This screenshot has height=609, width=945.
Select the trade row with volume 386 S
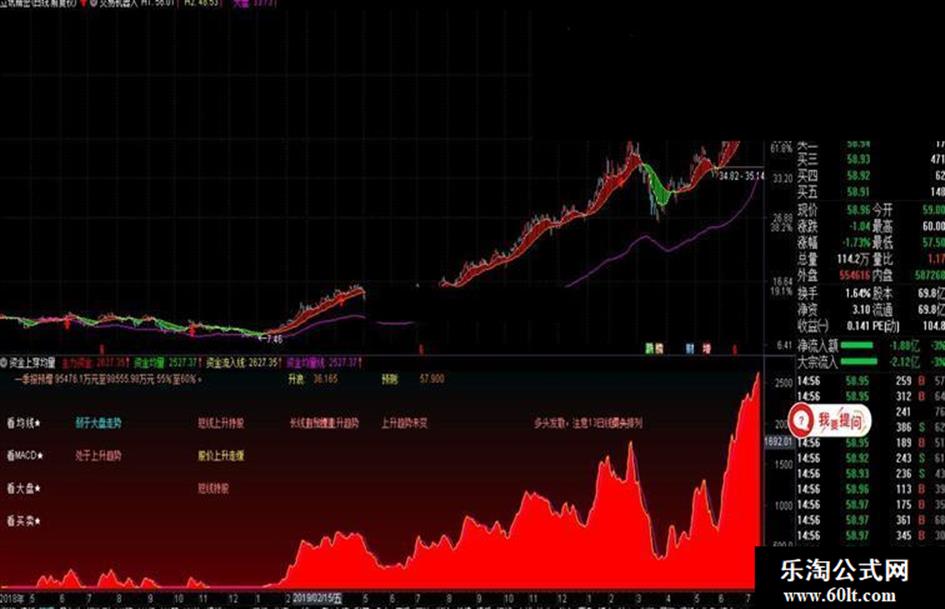(x=871, y=427)
